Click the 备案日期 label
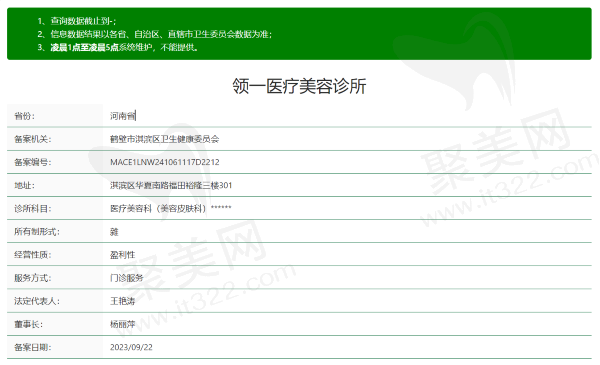The image size is (600, 365). click(33, 347)
